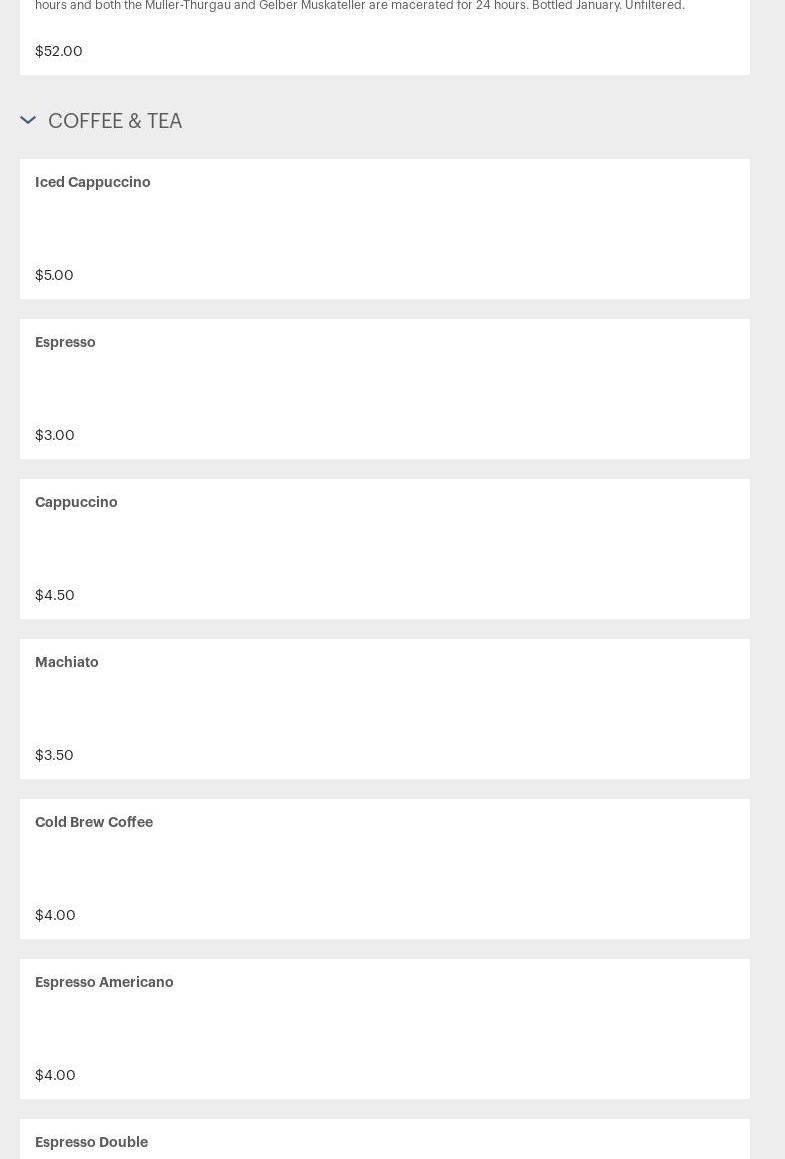The height and width of the screenshot is (1159, 785).
Task: Click empty description area of Machiato card
Action: [385, 708]
